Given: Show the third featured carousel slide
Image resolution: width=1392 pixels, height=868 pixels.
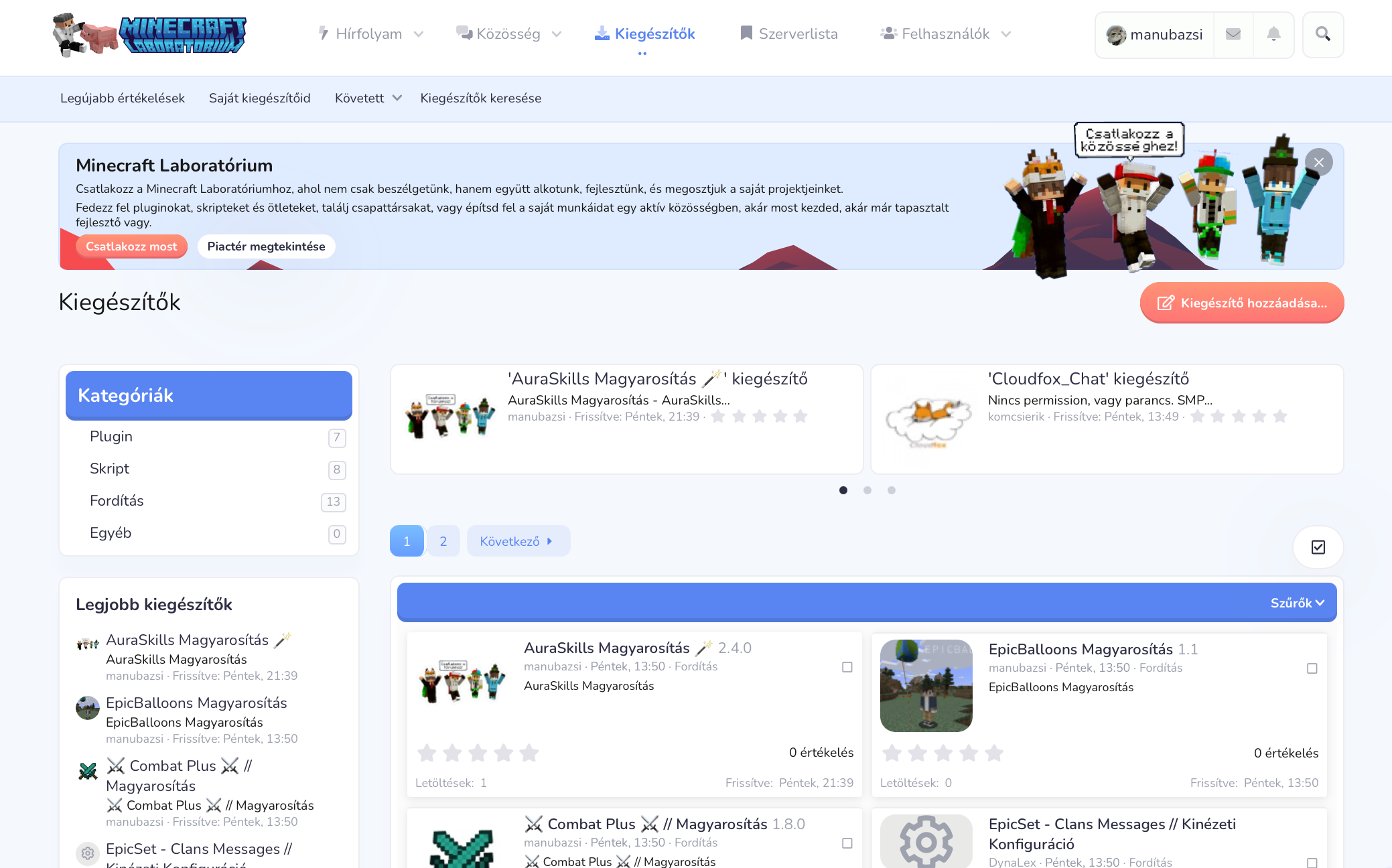Looking at the screenshot, I should point(892,490).
